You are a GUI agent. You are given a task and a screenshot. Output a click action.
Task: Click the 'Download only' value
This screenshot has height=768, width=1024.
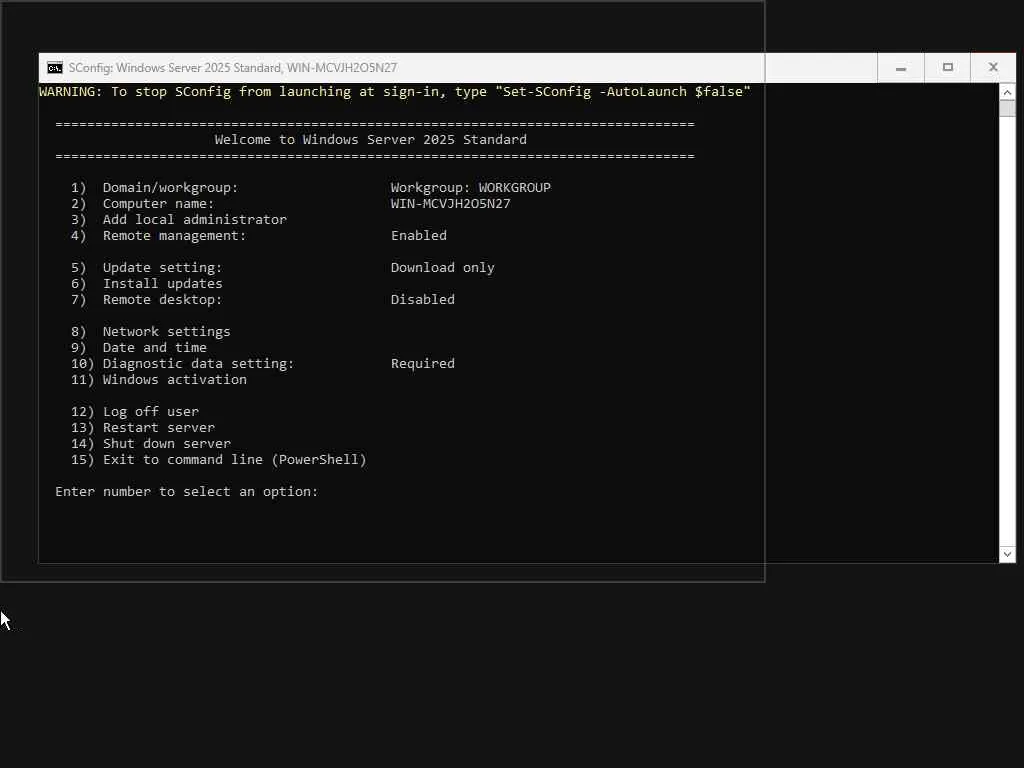click(x=443, y=268)
